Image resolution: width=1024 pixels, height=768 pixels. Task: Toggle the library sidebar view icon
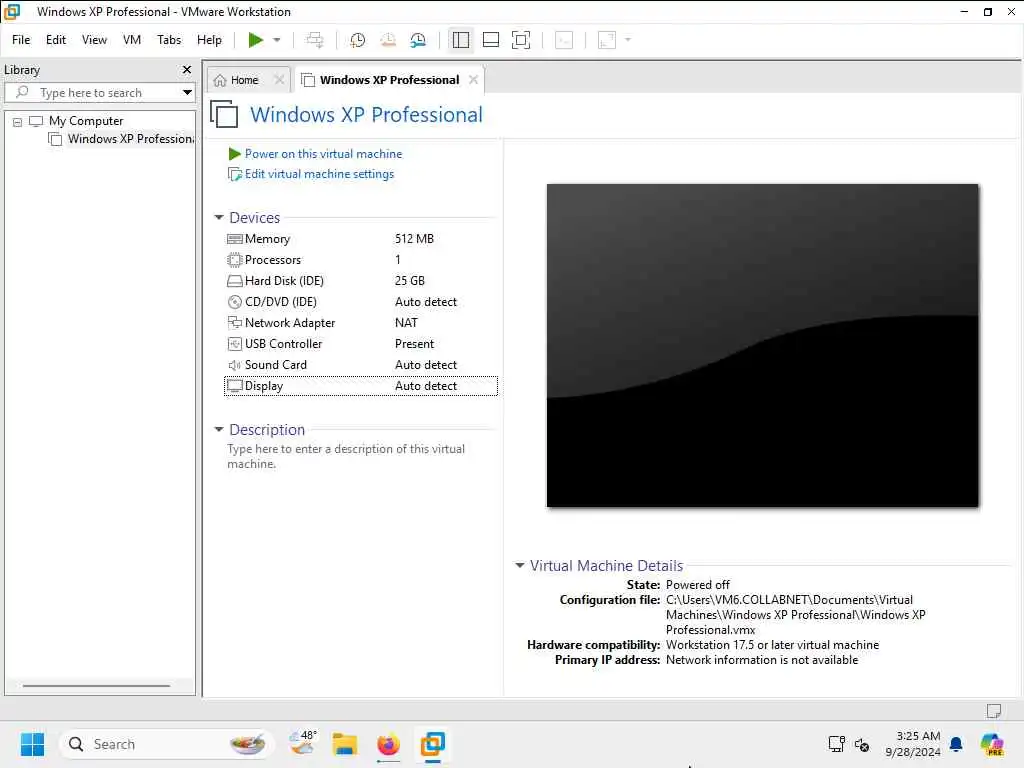point(460,40)
